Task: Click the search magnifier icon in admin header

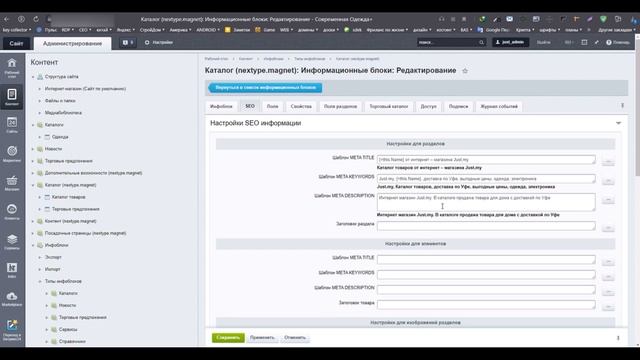Action: pyautogui.click(x=481, y=42)
